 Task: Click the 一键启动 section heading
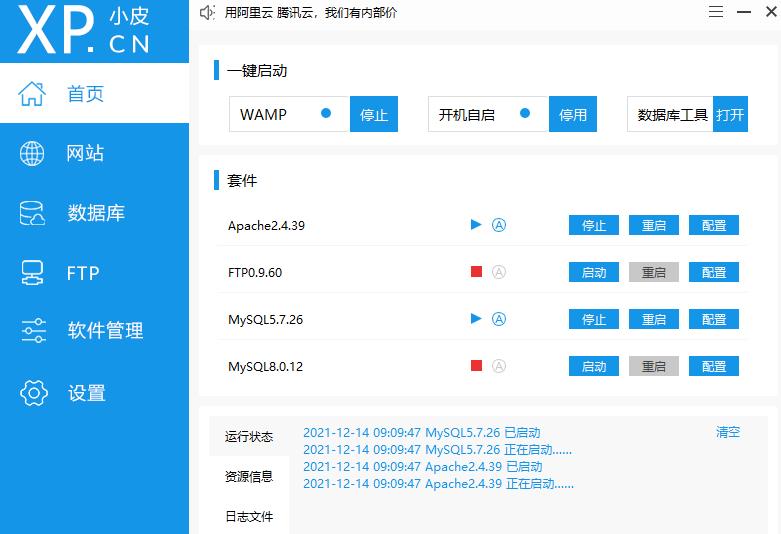(x=257, y=71)
